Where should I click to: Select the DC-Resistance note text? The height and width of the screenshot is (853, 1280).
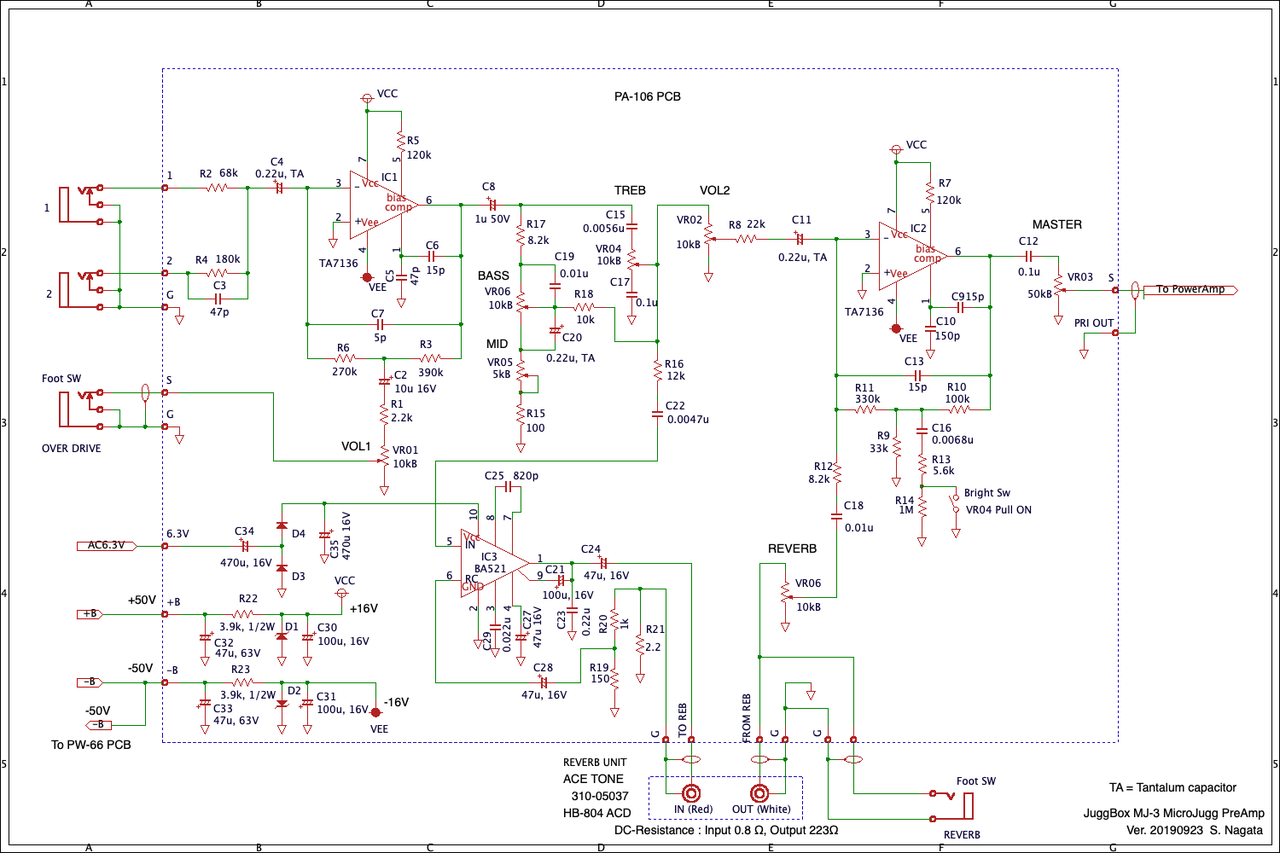726,830
